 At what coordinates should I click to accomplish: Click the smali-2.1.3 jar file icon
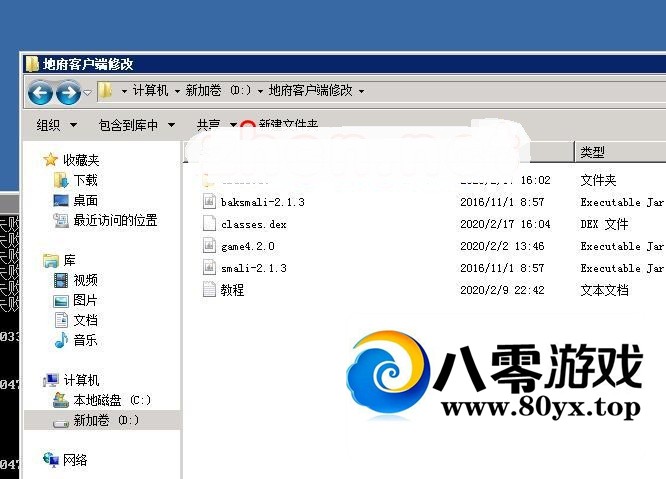tap(209, 268)
